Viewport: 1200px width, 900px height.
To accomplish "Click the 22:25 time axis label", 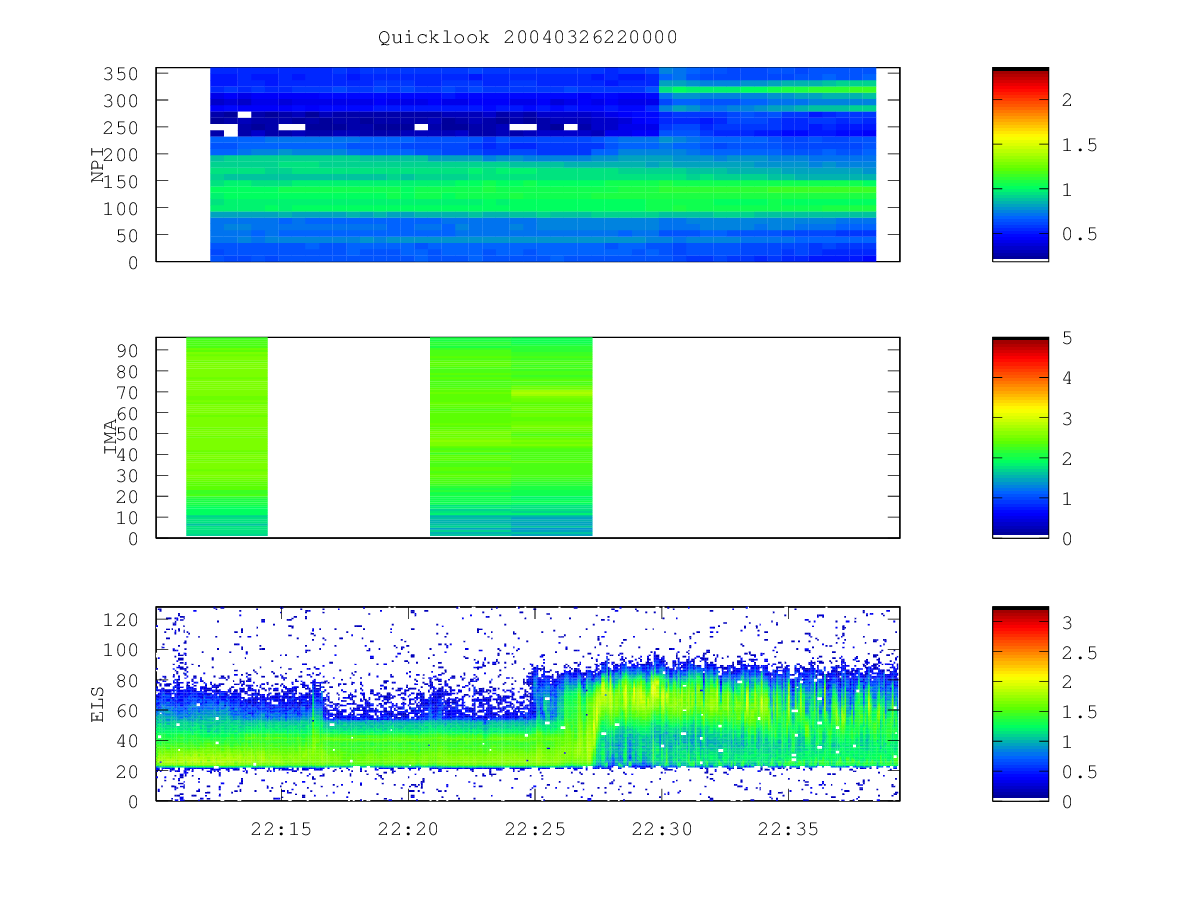I will 535,829.
